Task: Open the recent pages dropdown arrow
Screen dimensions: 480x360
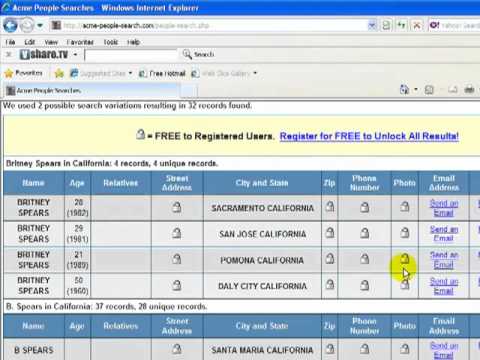Action: (x=40, y=25)
